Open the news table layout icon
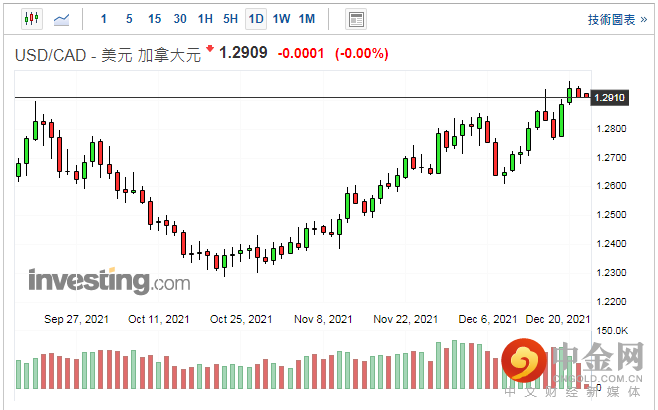The width and height of the screenshot is (658, 410). 356,19
